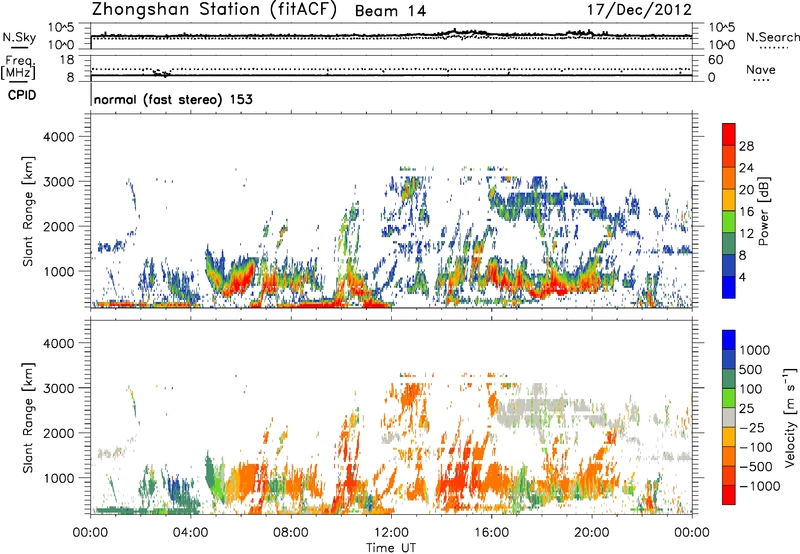This screenshot has height=554, width=800.
Task: Click the title 'Zhongshan Station (fitACF)'
Action: tap(214, 10)
